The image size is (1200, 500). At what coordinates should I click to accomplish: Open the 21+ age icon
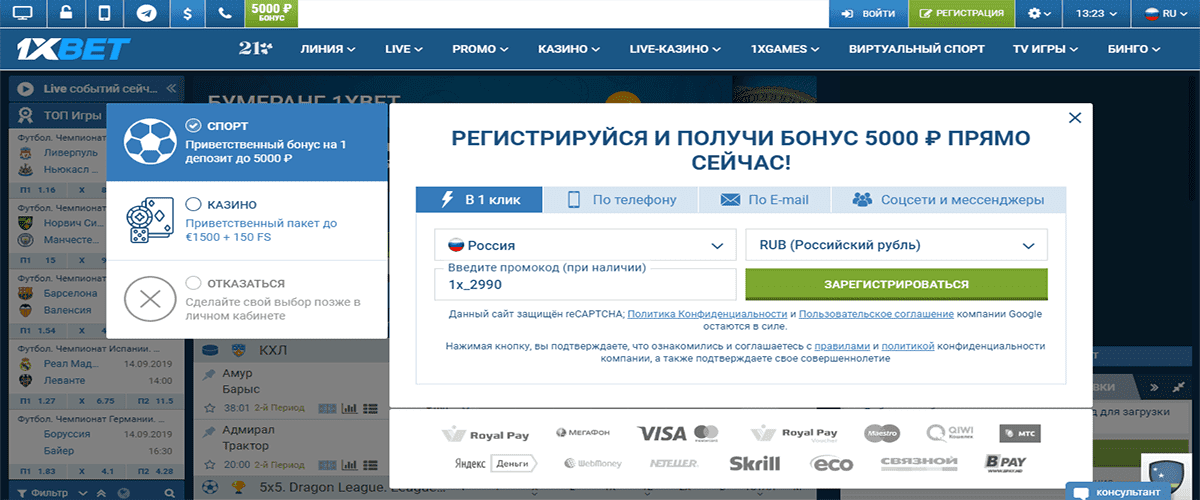click(x=256, y=48)
